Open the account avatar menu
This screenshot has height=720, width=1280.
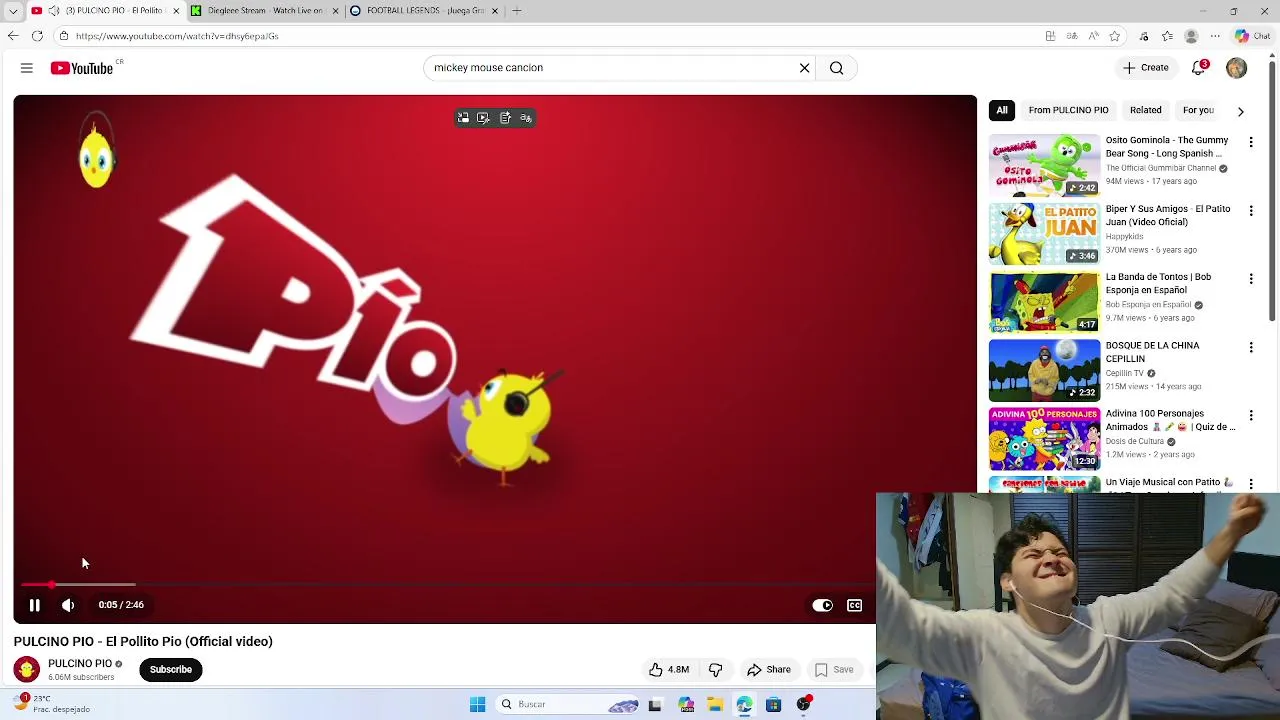(x=1236, y=68)
